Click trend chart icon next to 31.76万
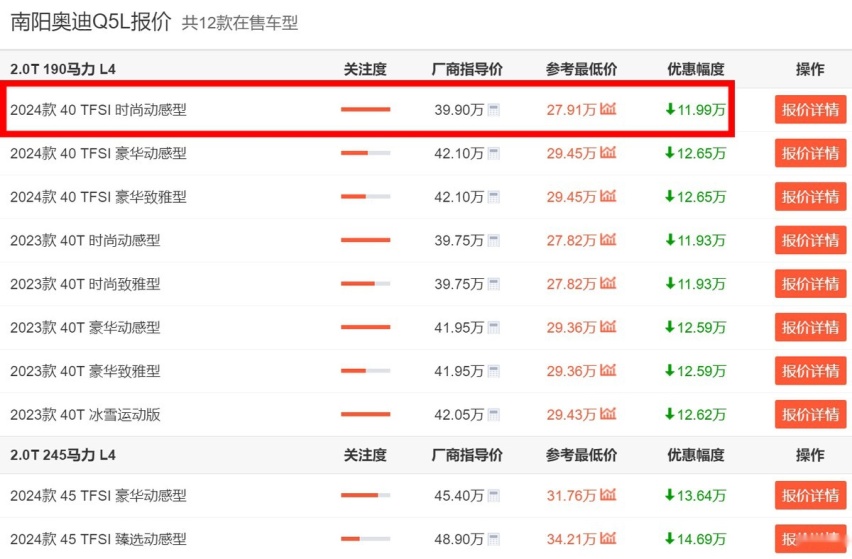 click(608, 495)
